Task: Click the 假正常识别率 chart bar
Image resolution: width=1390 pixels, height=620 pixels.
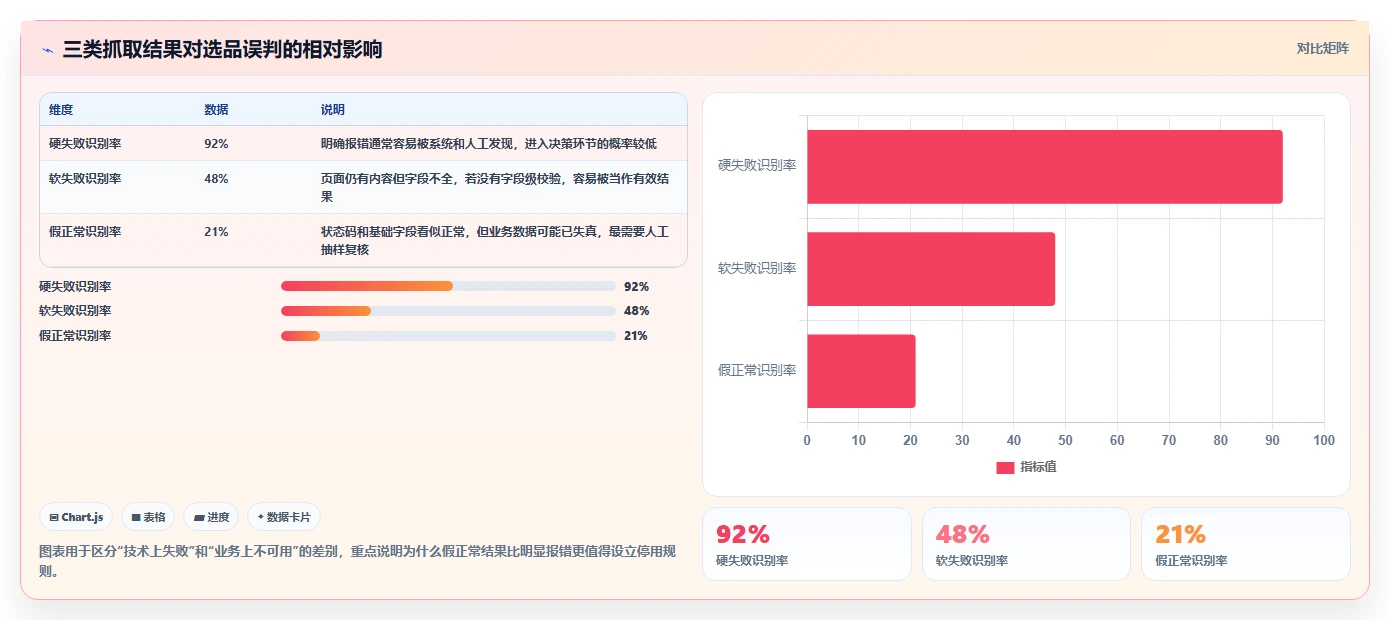Action: coord(861,371)
